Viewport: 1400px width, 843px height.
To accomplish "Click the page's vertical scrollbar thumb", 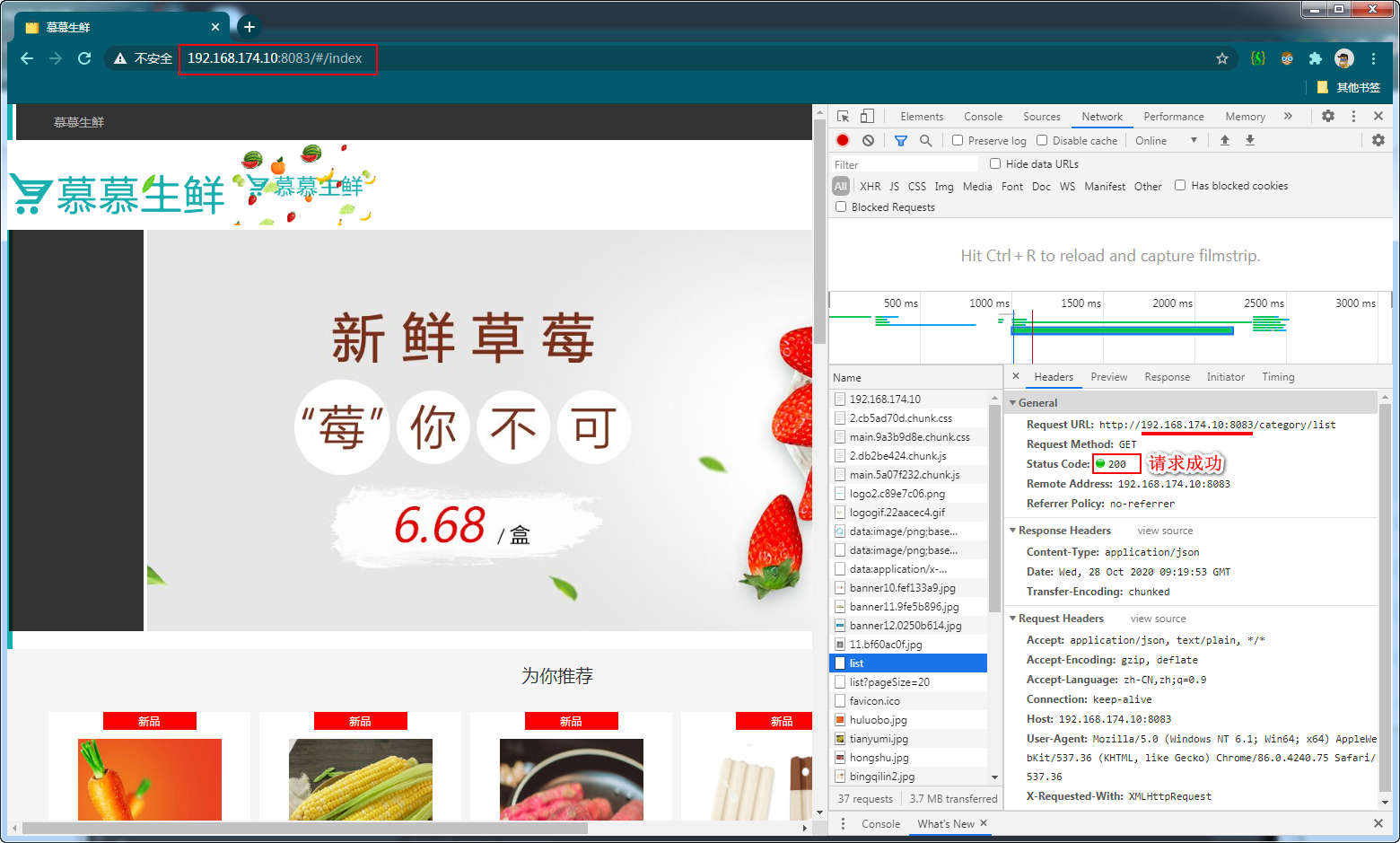I will coord(819,232).
